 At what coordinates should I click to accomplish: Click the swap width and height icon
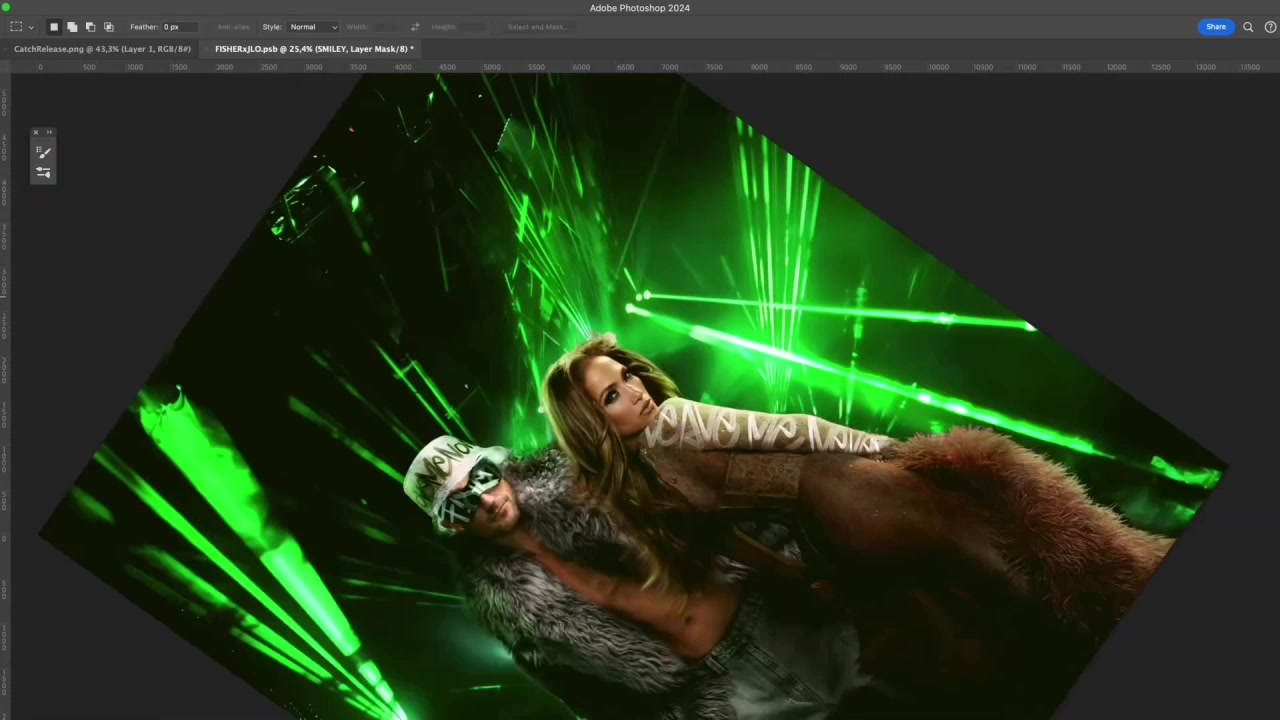[414, 27]
